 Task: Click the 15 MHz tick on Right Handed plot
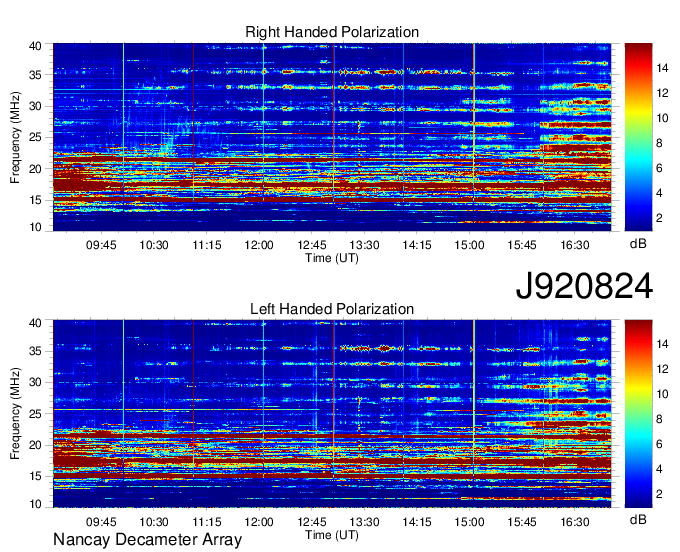pyautogui.click(x=35, y=200)
